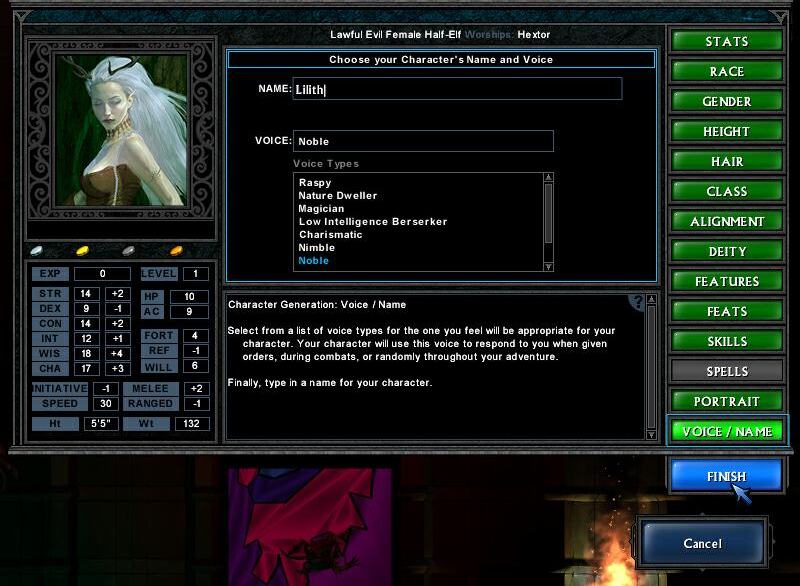Open the Deity step
Image resolution: width=800 pixels, height=586 pixels.
point(726,252)
